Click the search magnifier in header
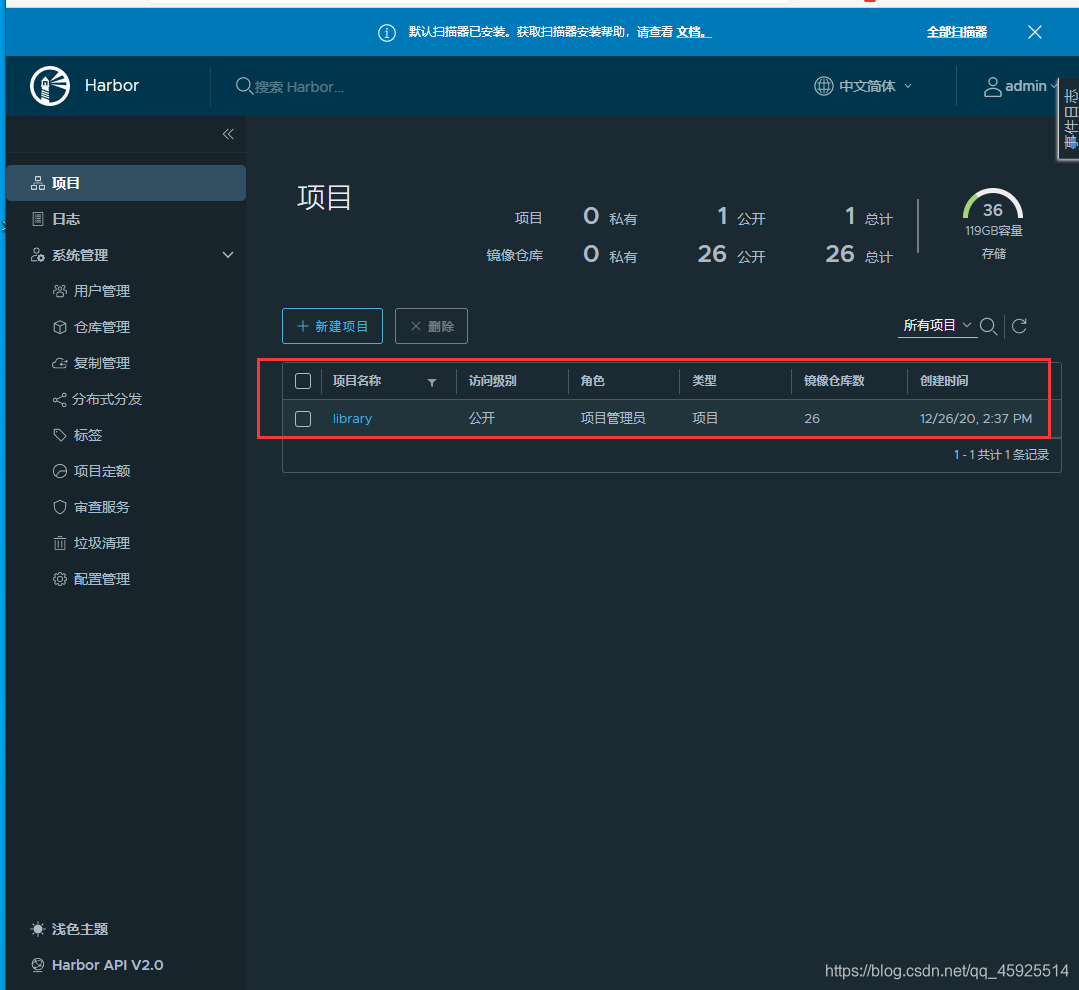This screenshot has width=1079, height=990. pyautogui.click(x=244, y=86)
